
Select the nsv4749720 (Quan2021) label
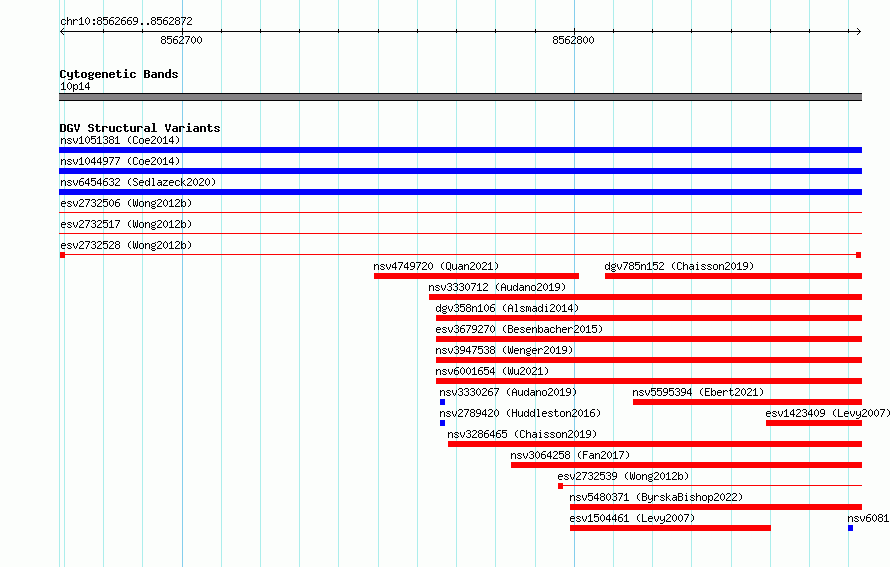click(436, 266)
